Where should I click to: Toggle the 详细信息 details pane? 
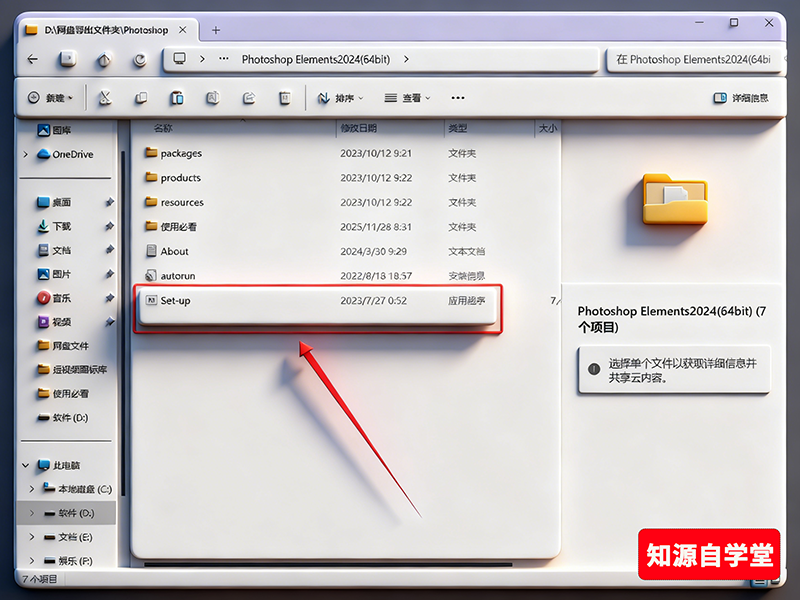point(741,98)
